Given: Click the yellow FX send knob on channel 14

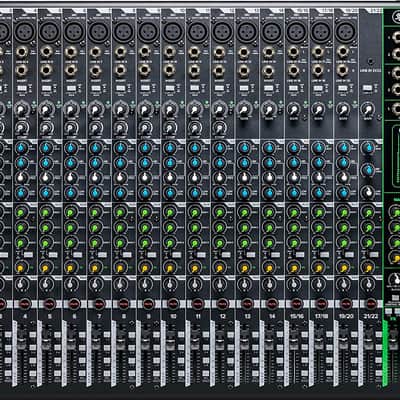Looking at the screenshot, I should (268, 268).
